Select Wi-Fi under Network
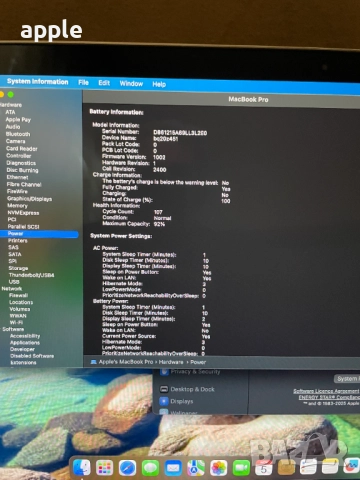 16,322
